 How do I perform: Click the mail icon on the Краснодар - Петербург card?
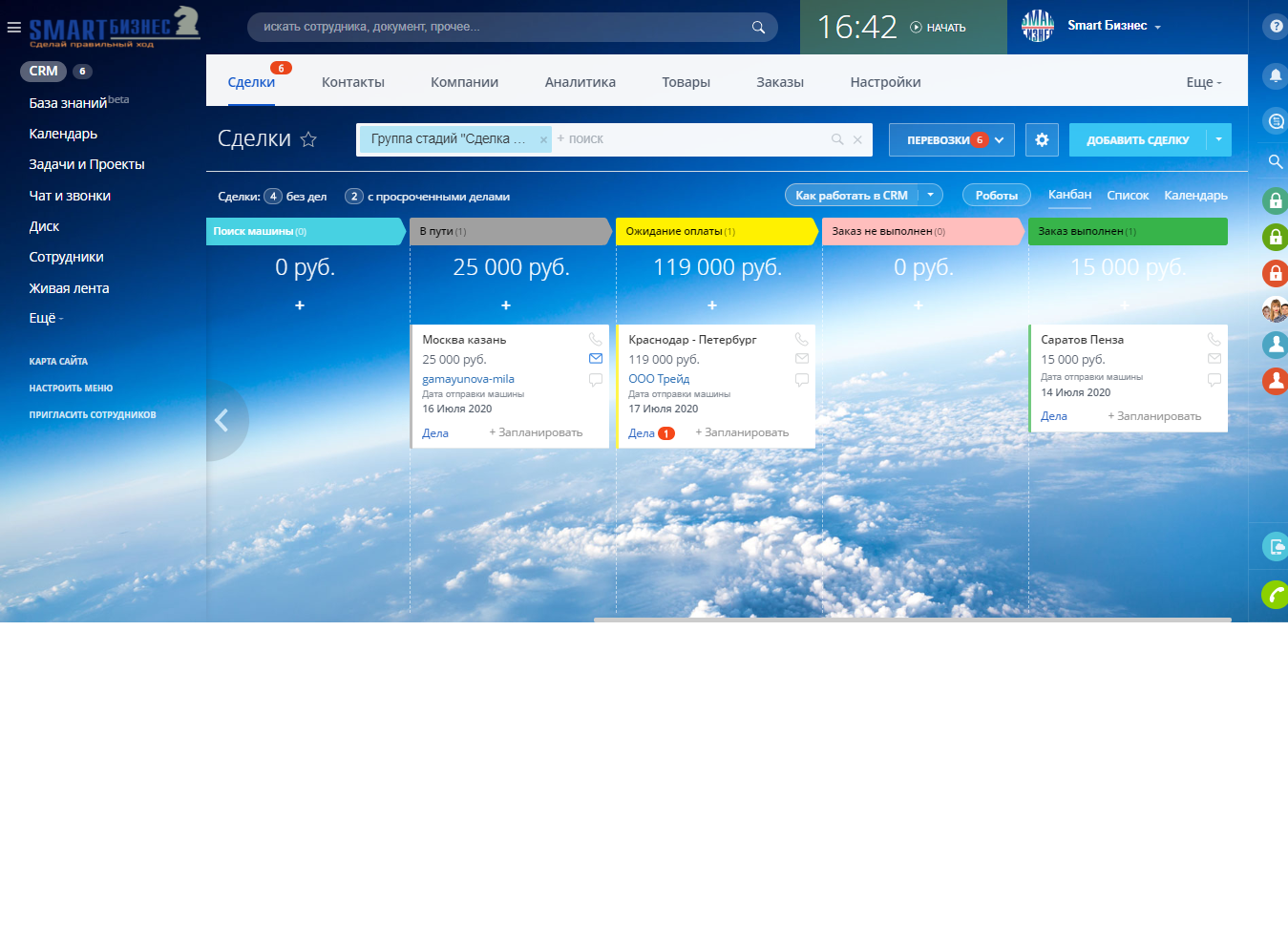click(x=801, y=359)
